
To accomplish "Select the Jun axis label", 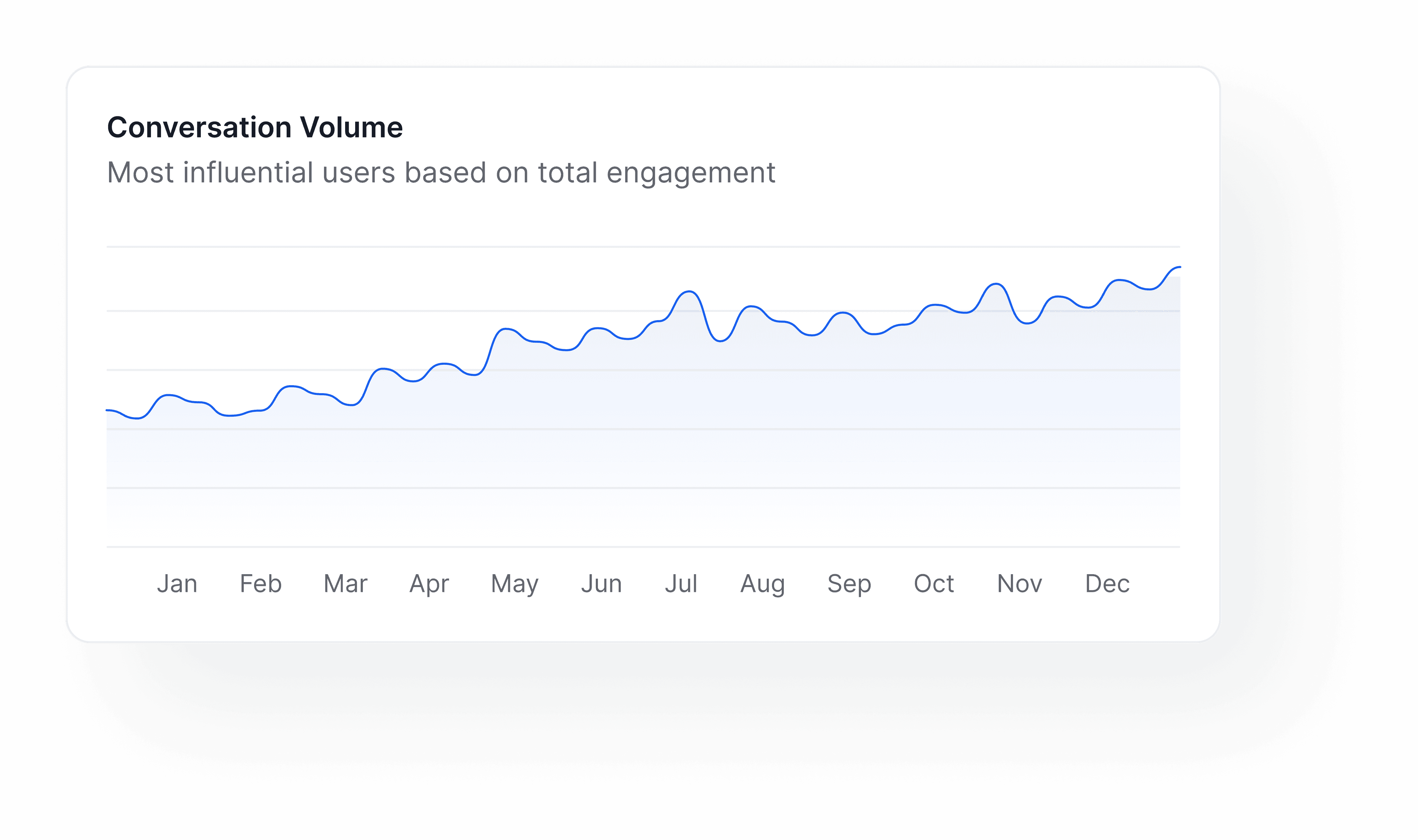I will pyautogui.click(x=601, y=584).
